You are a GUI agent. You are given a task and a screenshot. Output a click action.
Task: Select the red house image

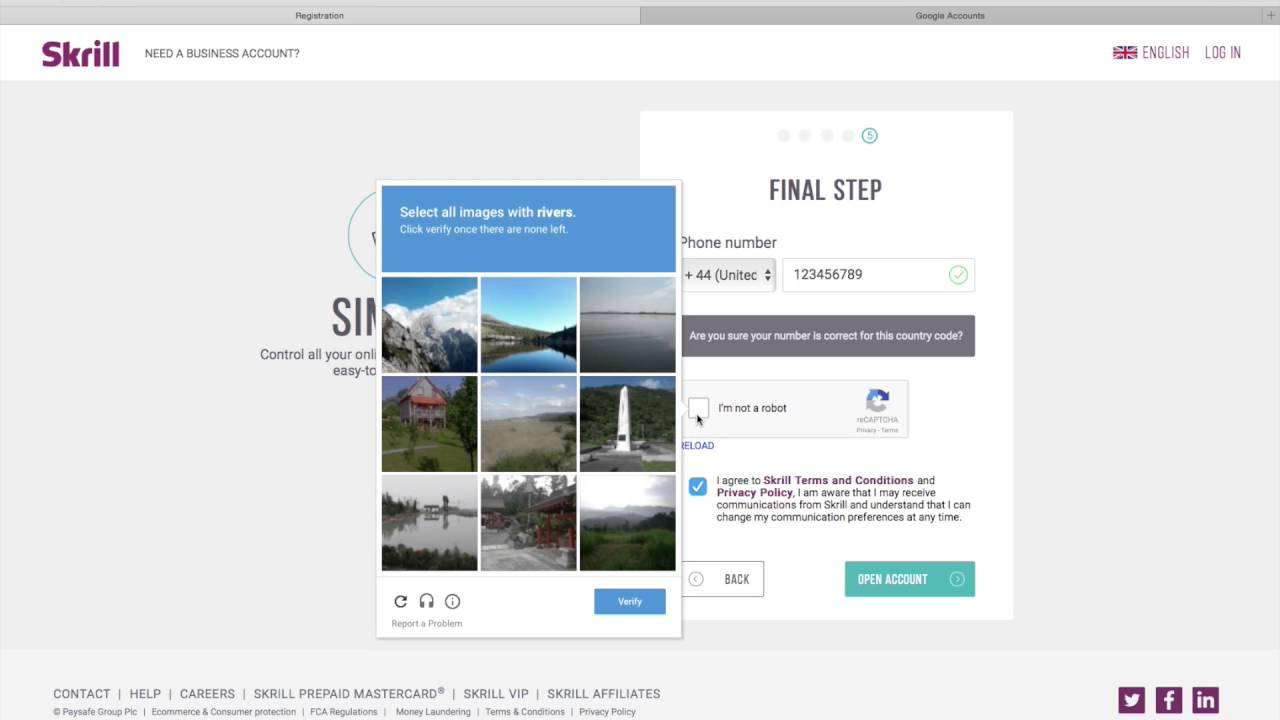tap(430, 424)
